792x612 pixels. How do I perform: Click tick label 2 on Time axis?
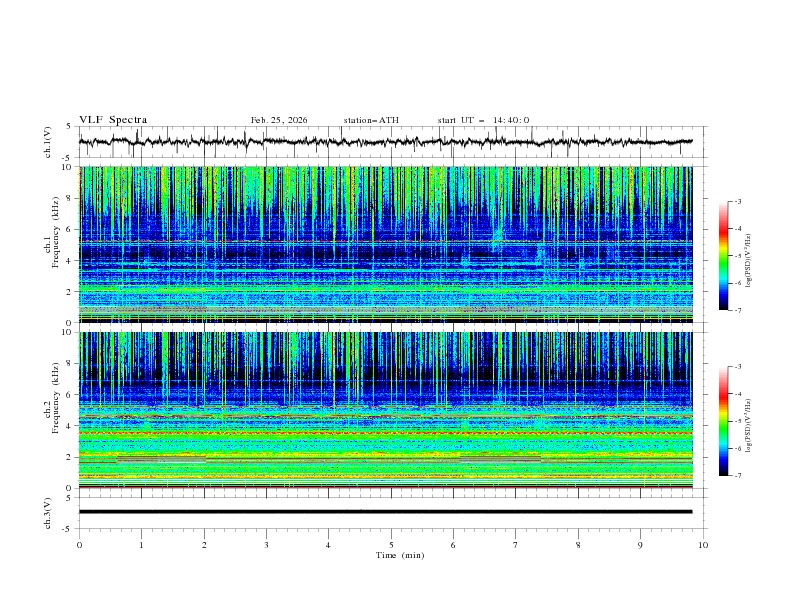(204, 545)
